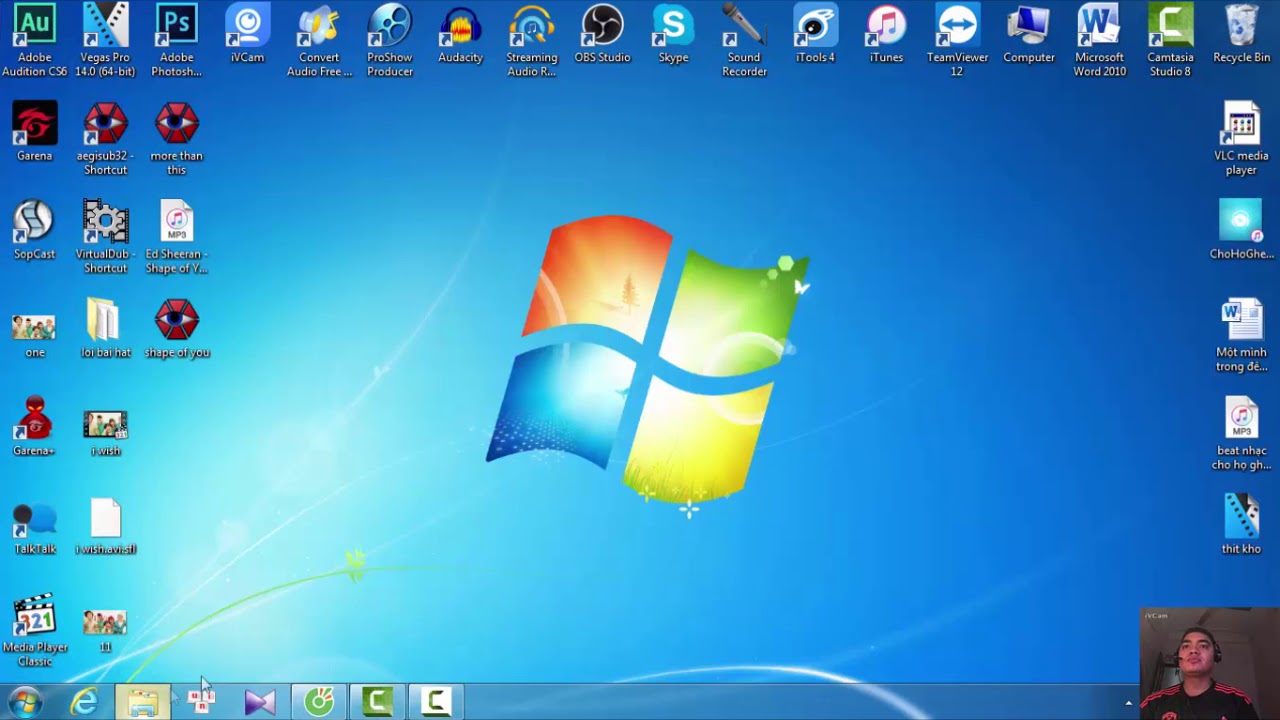
Task: Select the 'shape of you' subtitle file
Action: tap(176, 329)
